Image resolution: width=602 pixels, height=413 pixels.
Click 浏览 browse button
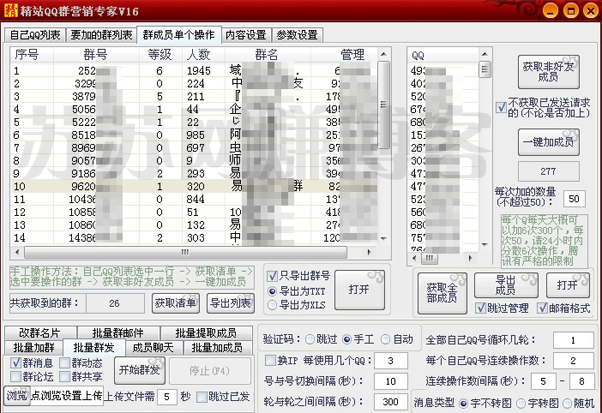[17, 395]
